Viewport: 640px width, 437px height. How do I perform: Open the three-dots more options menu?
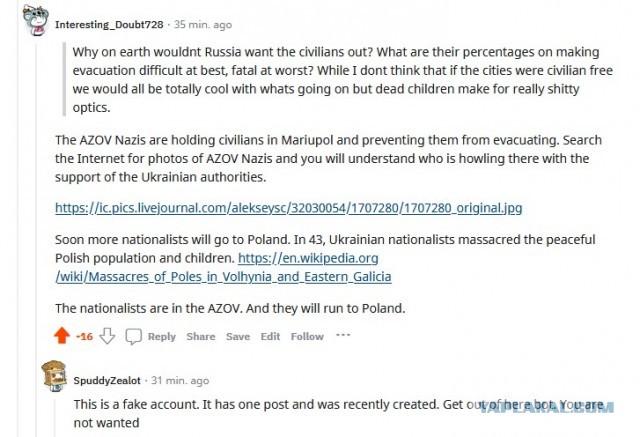[x=343, y=335]
